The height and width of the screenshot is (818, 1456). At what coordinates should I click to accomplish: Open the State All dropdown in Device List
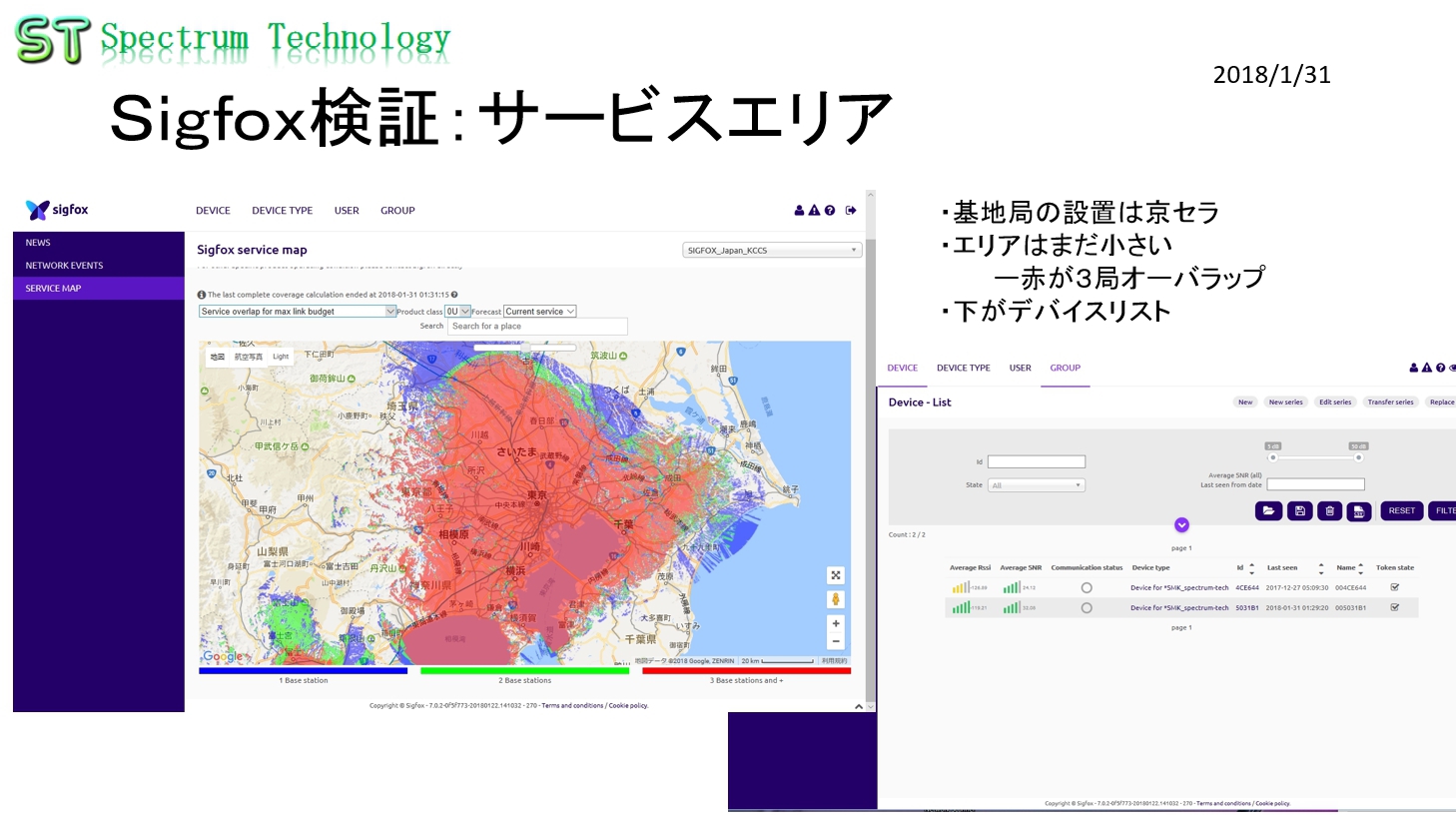[1037, 485]
